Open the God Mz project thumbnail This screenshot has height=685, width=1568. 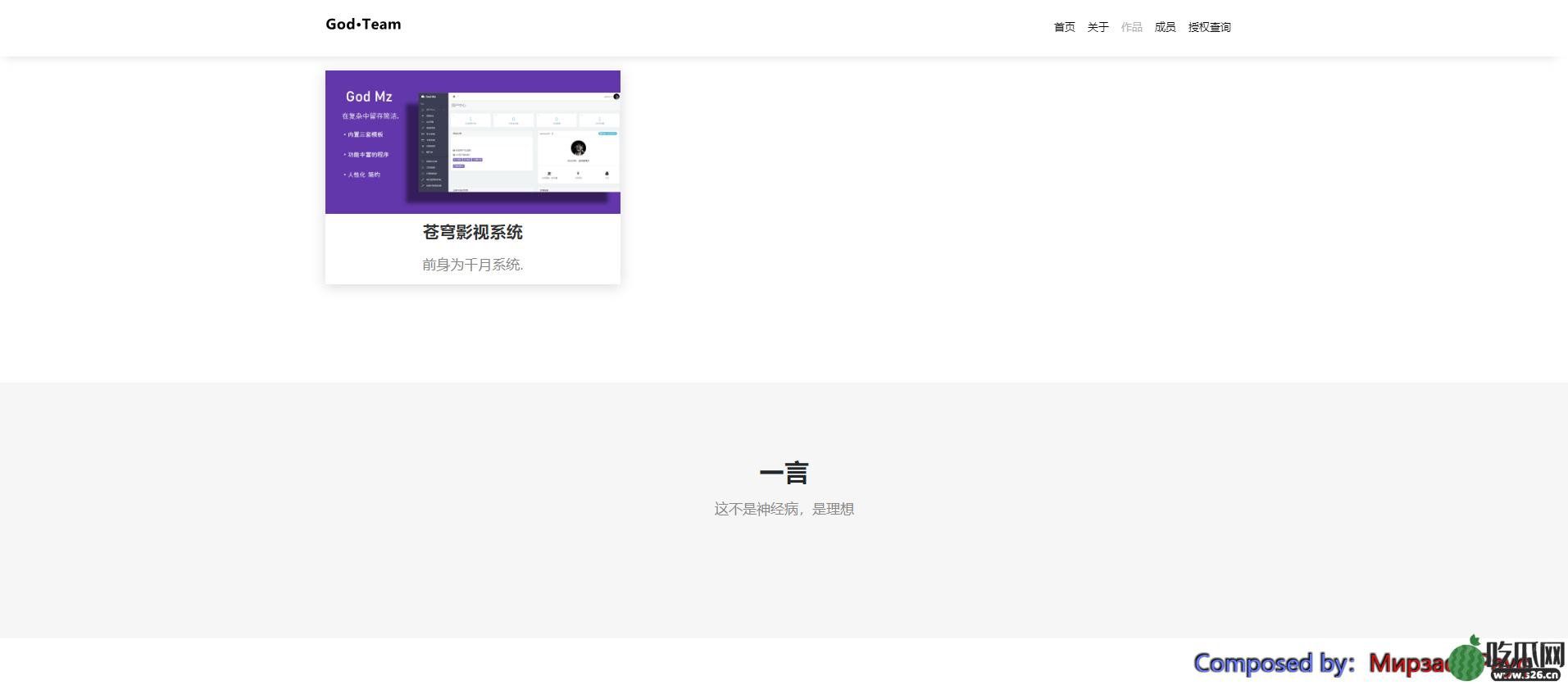(x=473, y=142)
